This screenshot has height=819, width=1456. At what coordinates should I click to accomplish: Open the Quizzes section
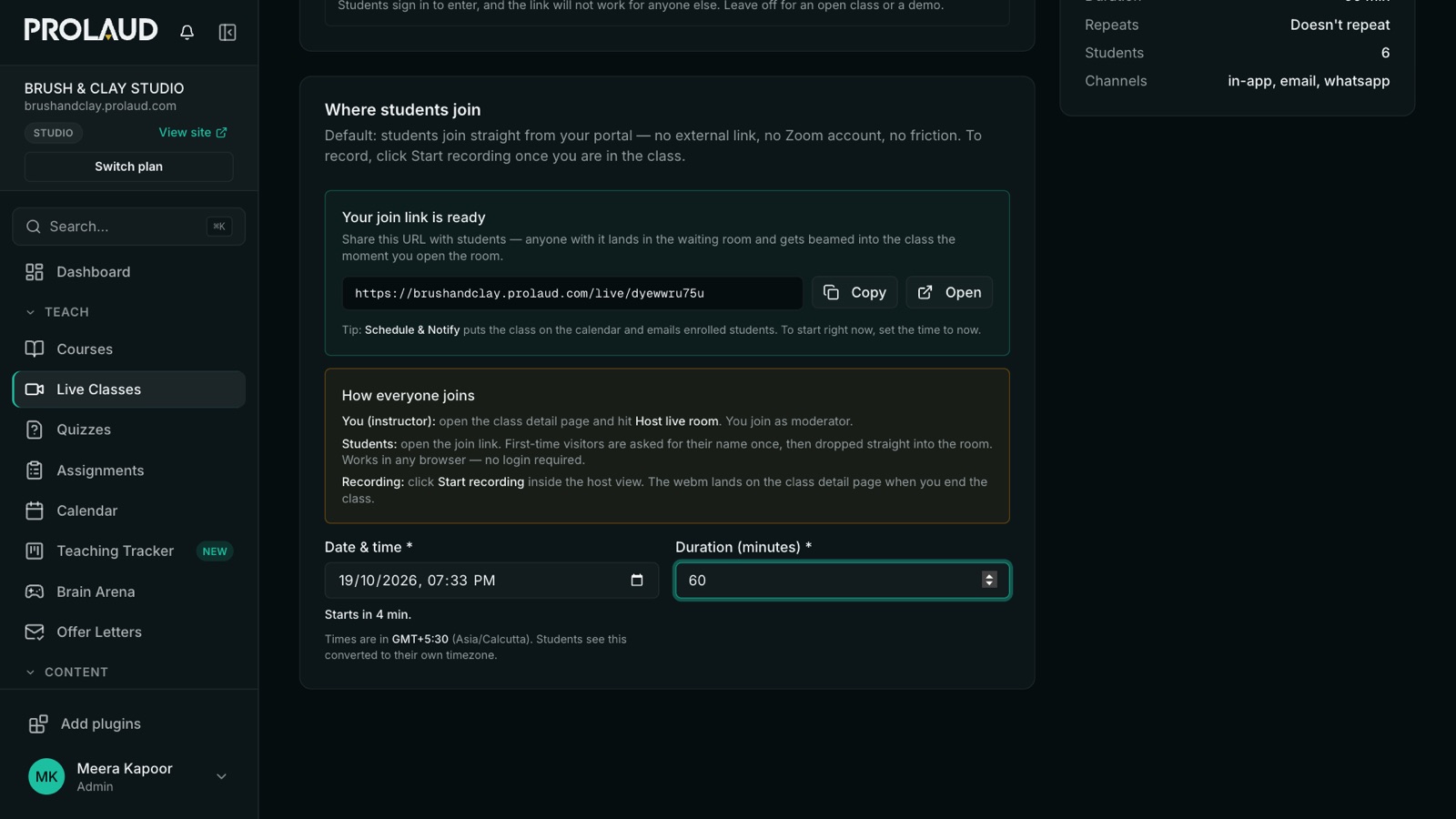128,430
